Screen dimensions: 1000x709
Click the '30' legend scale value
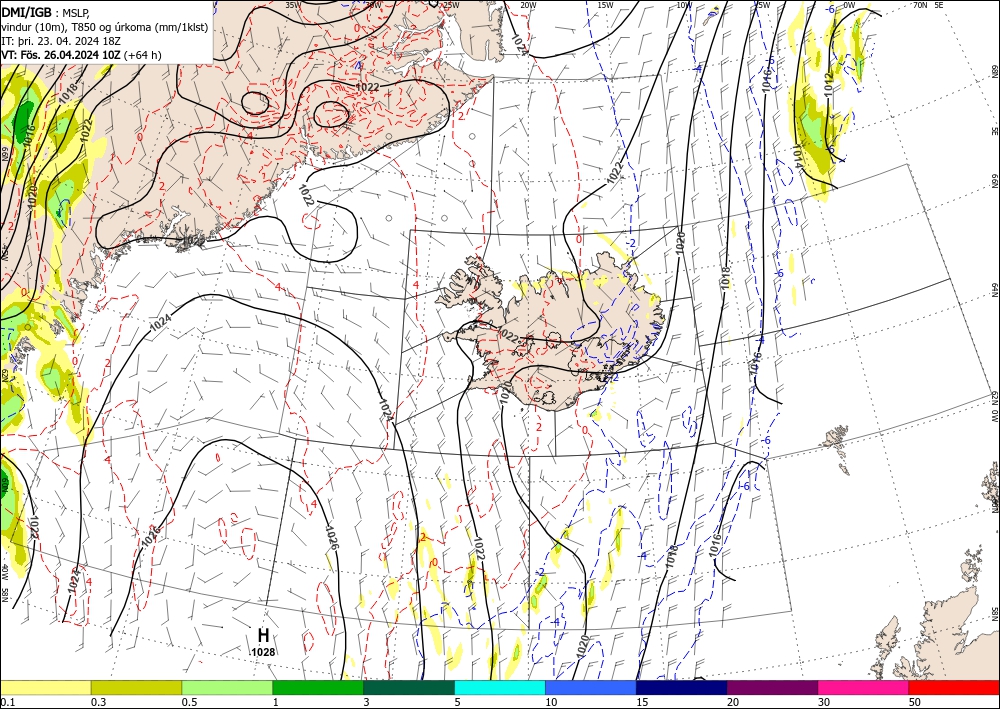tap(824, 702)
